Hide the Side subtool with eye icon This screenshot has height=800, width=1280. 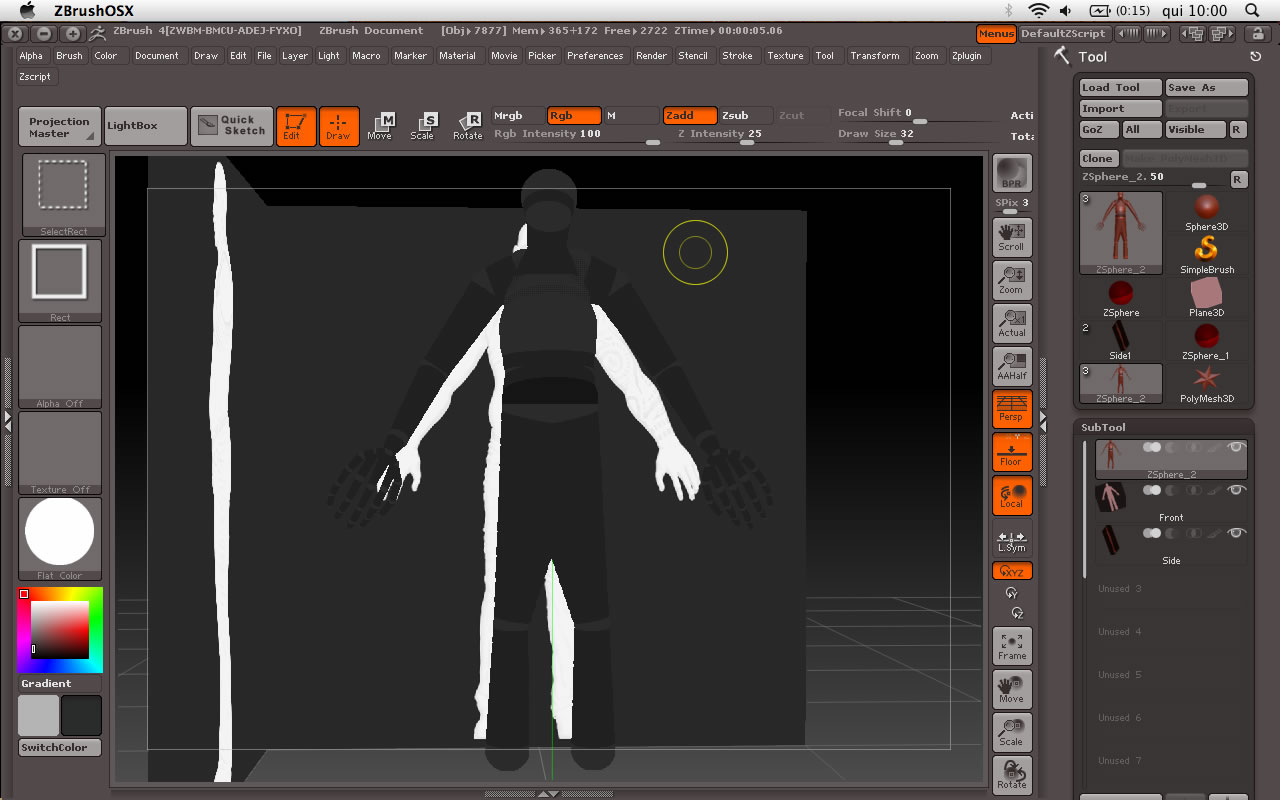click(1237, 533)
